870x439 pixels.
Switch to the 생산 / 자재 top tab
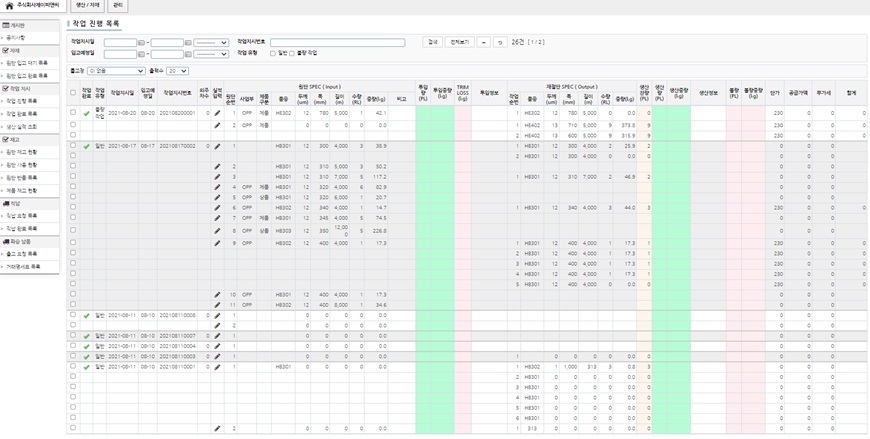coord(87,6)
